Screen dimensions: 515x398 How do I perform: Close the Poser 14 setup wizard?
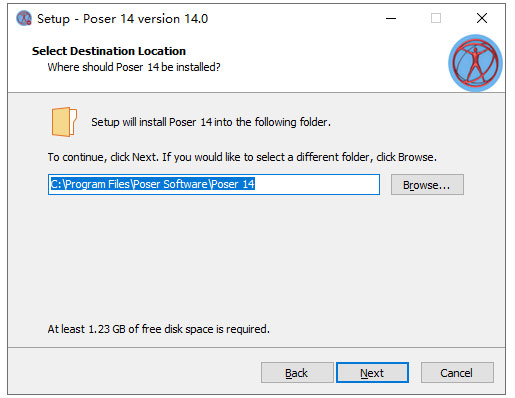point(482,18)
